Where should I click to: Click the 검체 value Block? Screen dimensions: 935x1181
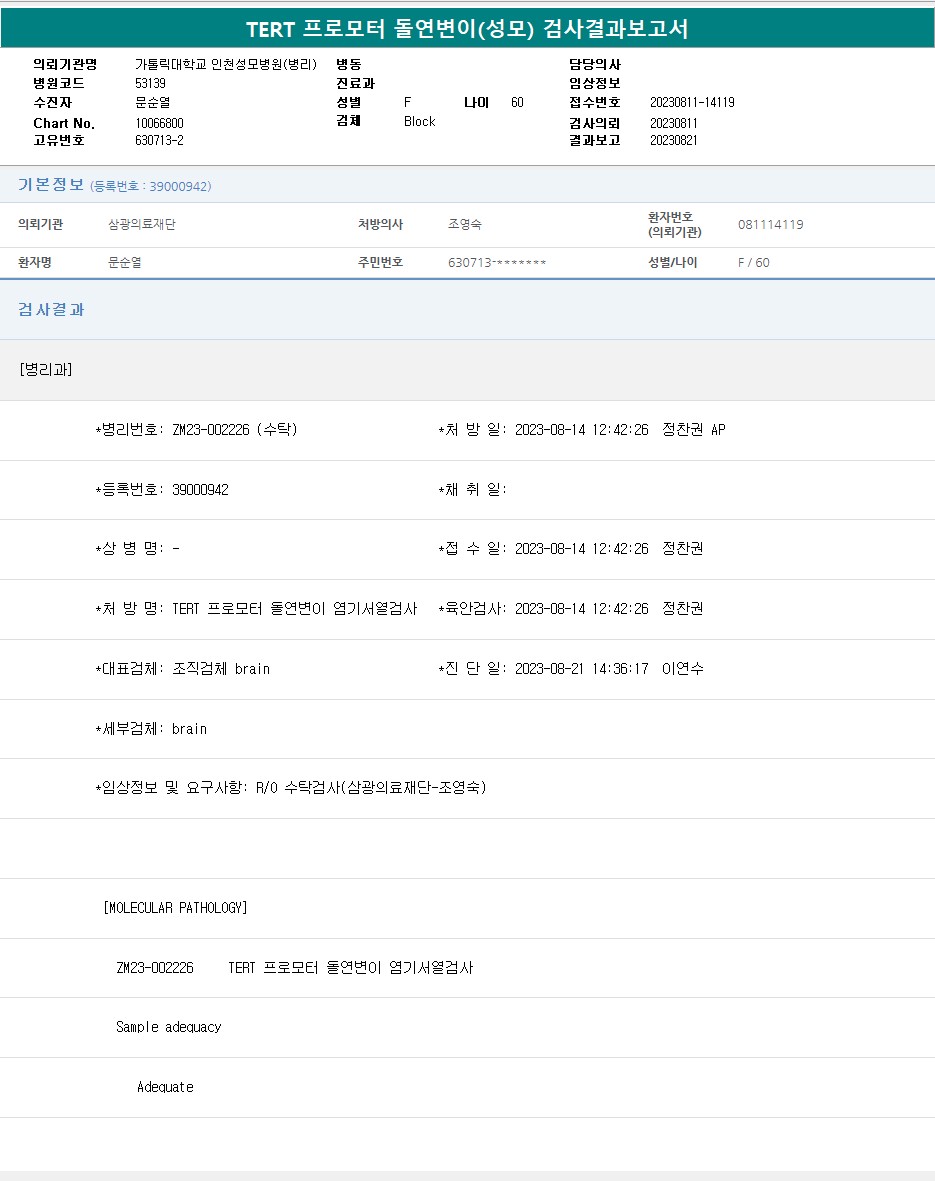tap(419, 122)
